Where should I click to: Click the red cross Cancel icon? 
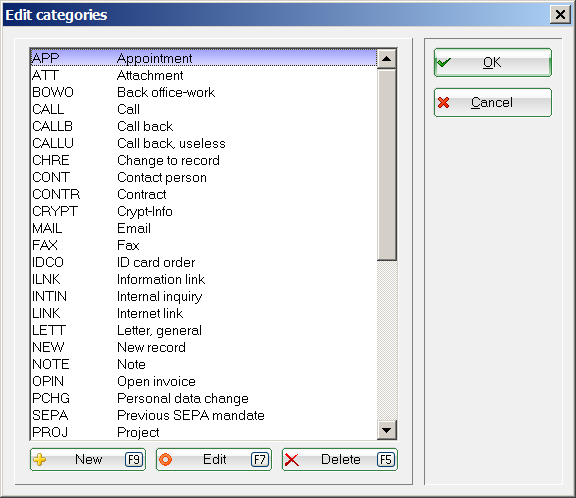pos(443,102)
